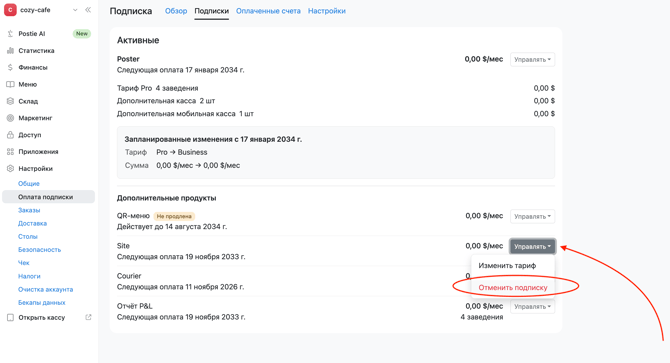Click the Склад box icon

coord(10,101)
